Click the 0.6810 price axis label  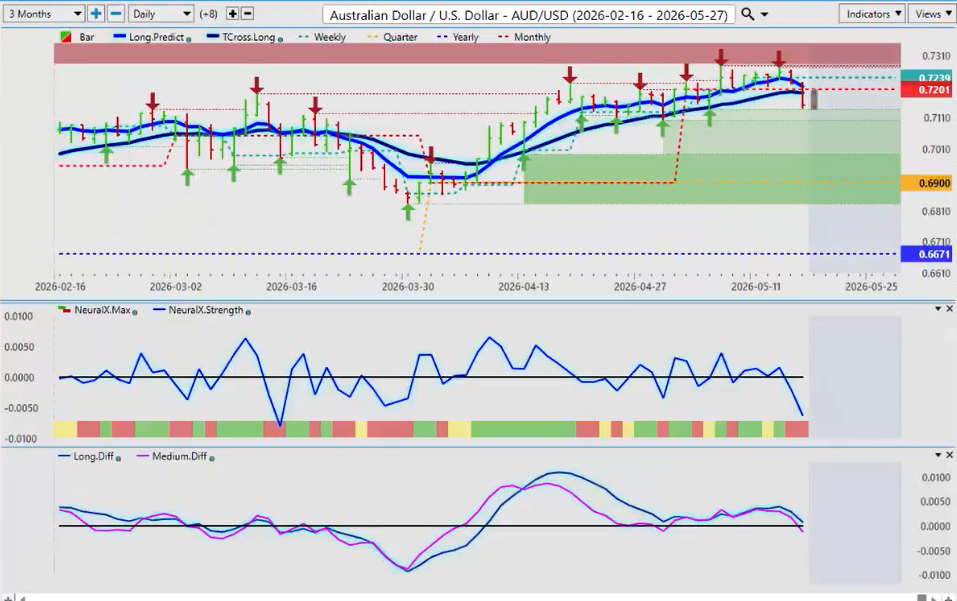[x=936, y=212]
